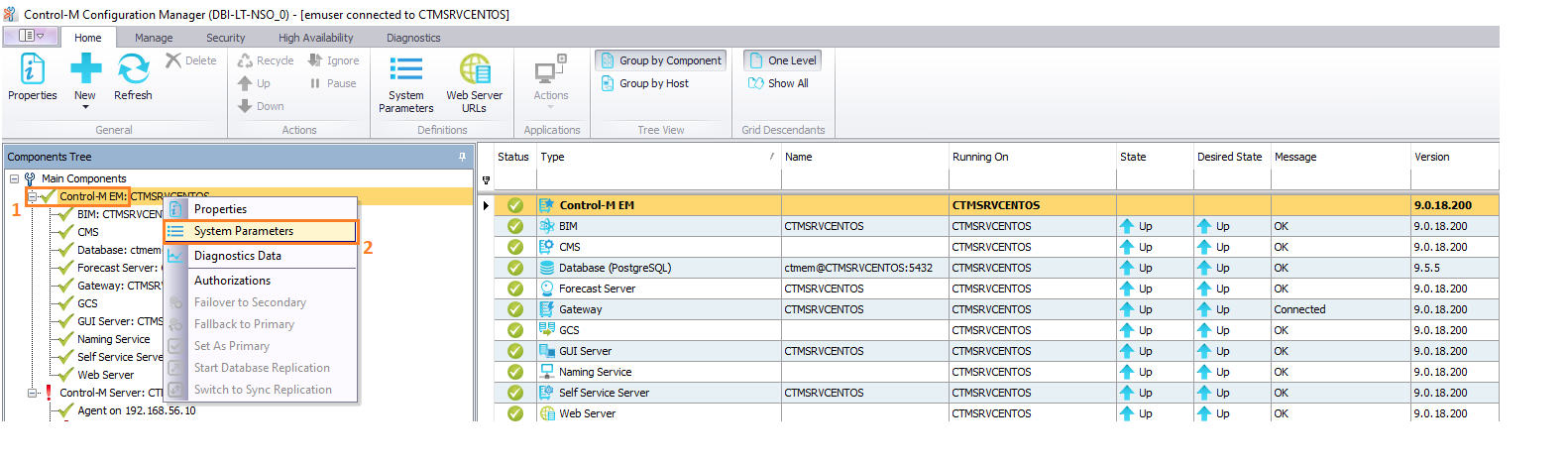Switch to the Home tab

[x=88, y=38]
